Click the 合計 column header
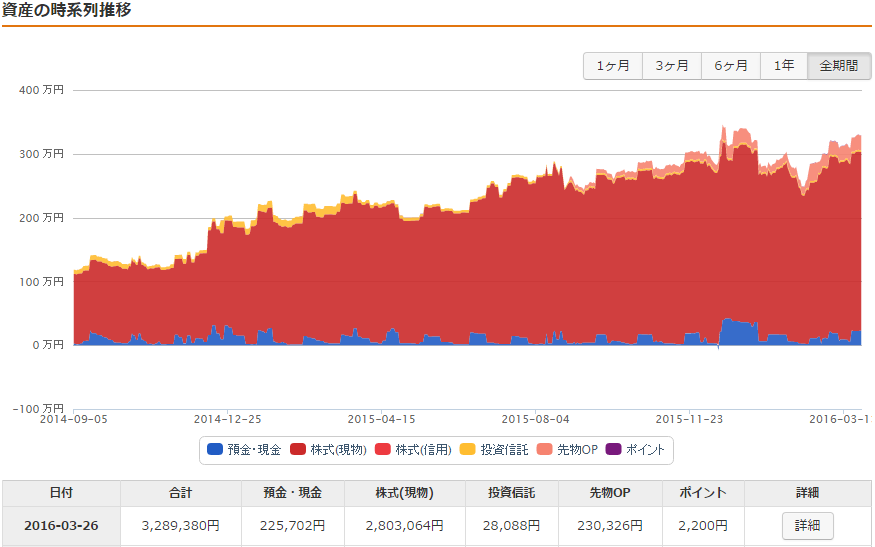The width and height of the screenshot is (875, 547). [181, 493]
